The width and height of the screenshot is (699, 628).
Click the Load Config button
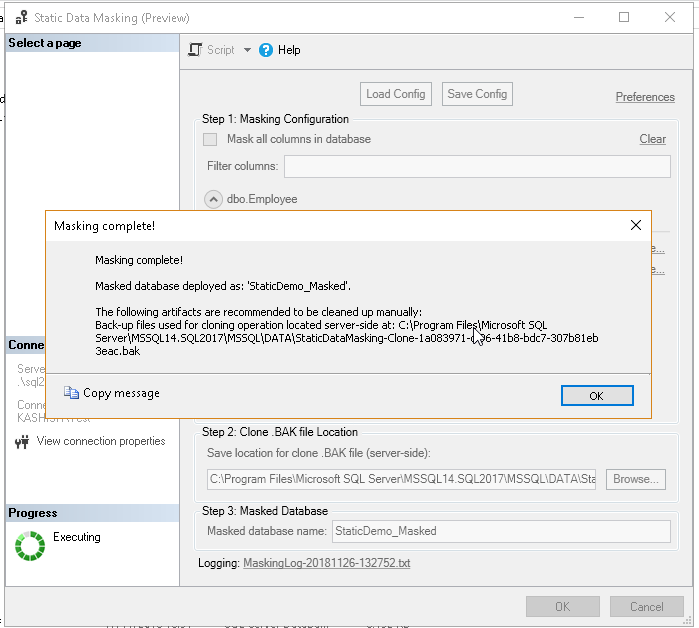pyautogui.click(x=396, y=94)
